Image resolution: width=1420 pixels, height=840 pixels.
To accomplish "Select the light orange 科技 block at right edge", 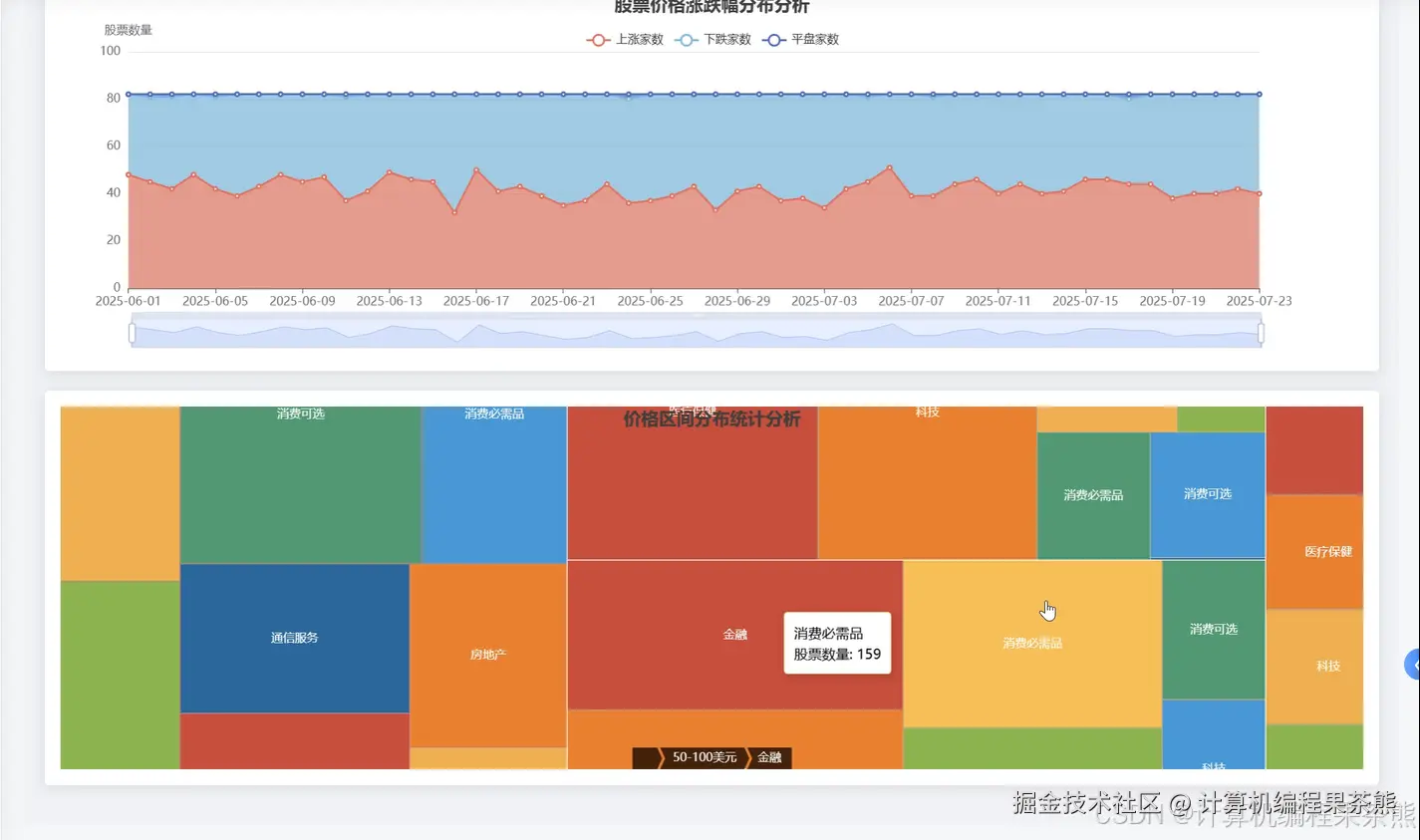I will tap(1315, 666).
